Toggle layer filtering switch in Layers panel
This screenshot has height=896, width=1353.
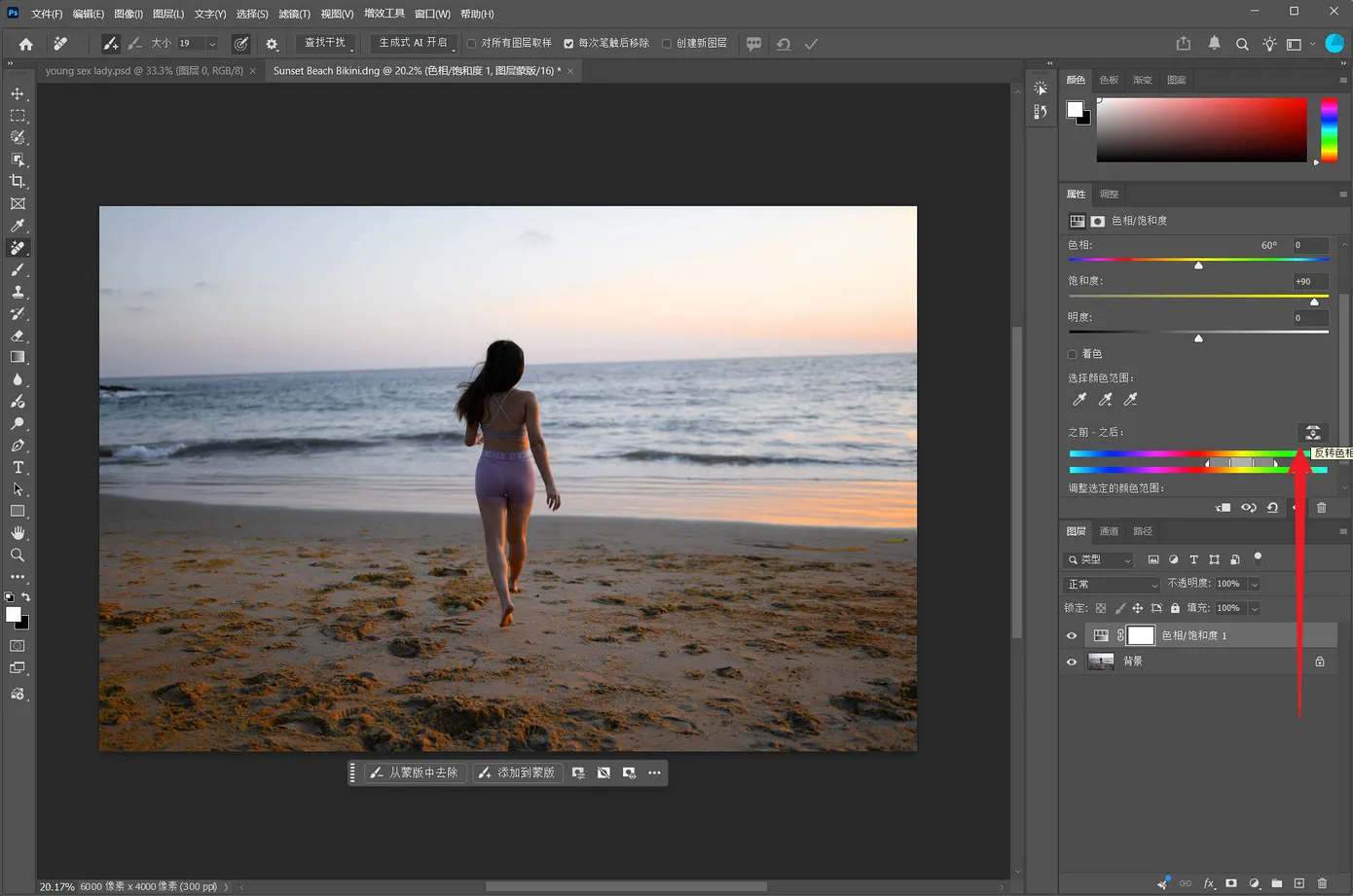tap(1258, 558)
